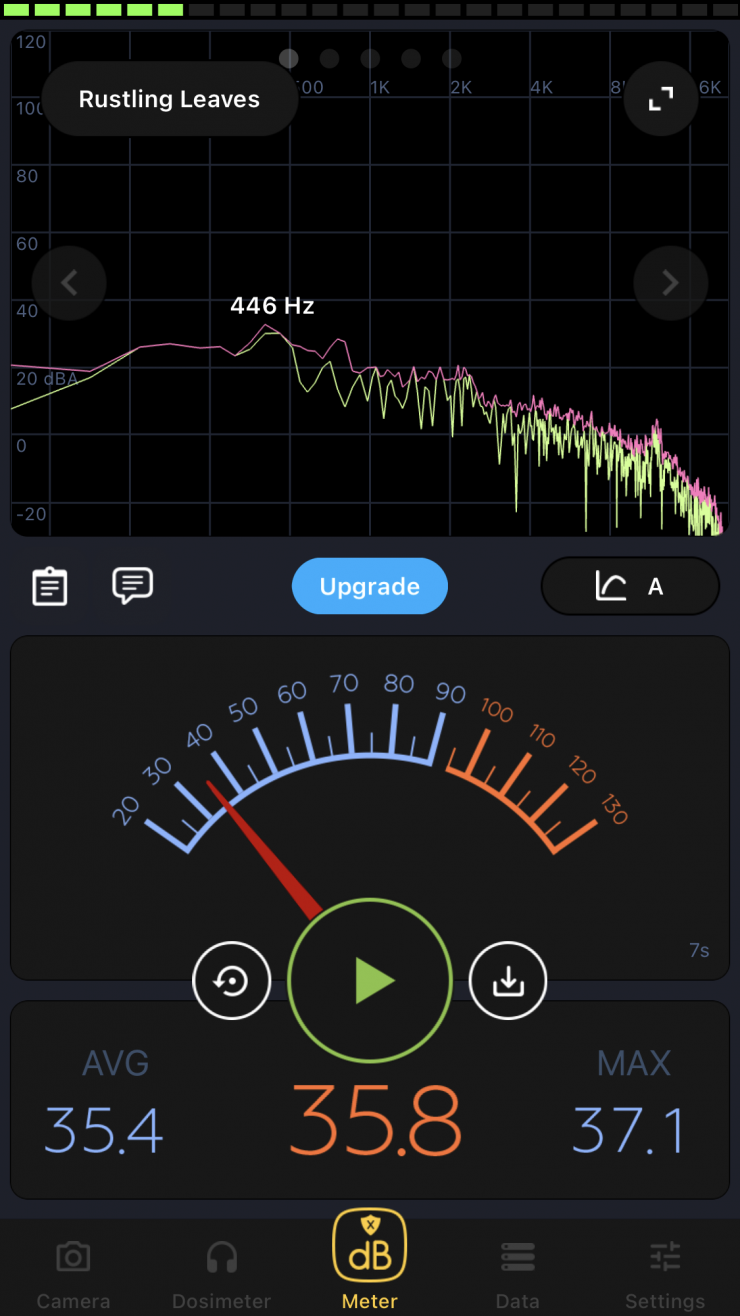This screenshot has height=1316, width=740.
Task: Open the A frequency weighting selector
Action: pyautogui.click(x=630, y=586)
